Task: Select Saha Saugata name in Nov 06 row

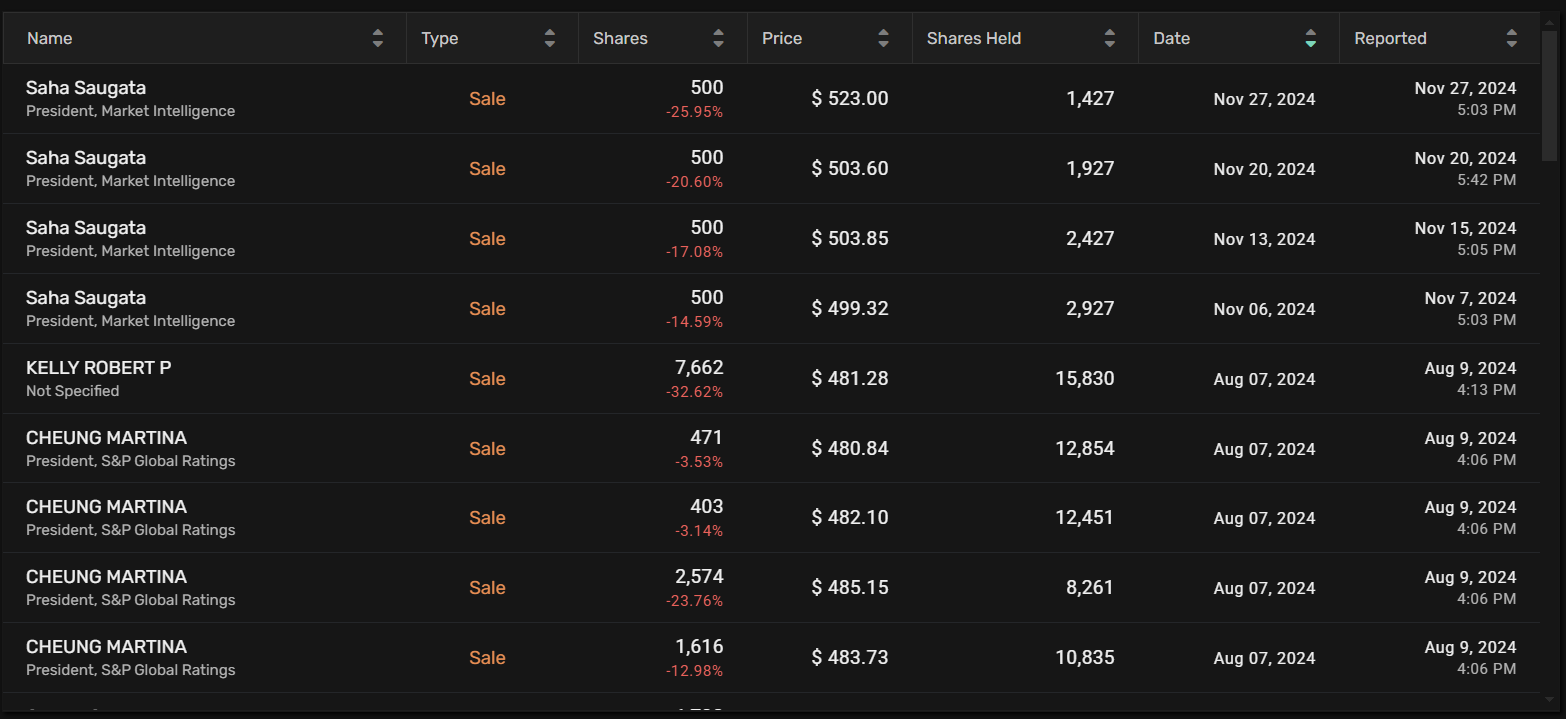Action: pos(86,298)
